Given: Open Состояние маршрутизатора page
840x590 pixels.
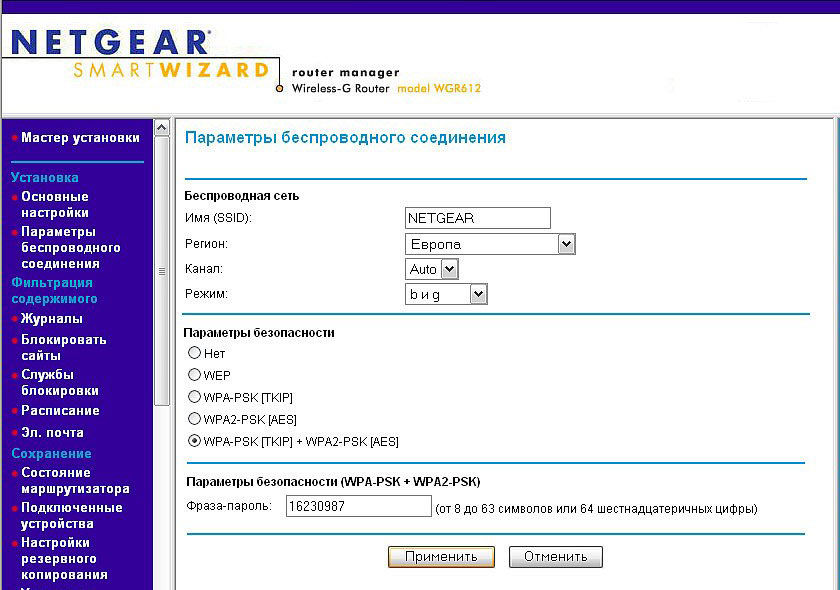Looking at the screenshot, I should [75, 481].
